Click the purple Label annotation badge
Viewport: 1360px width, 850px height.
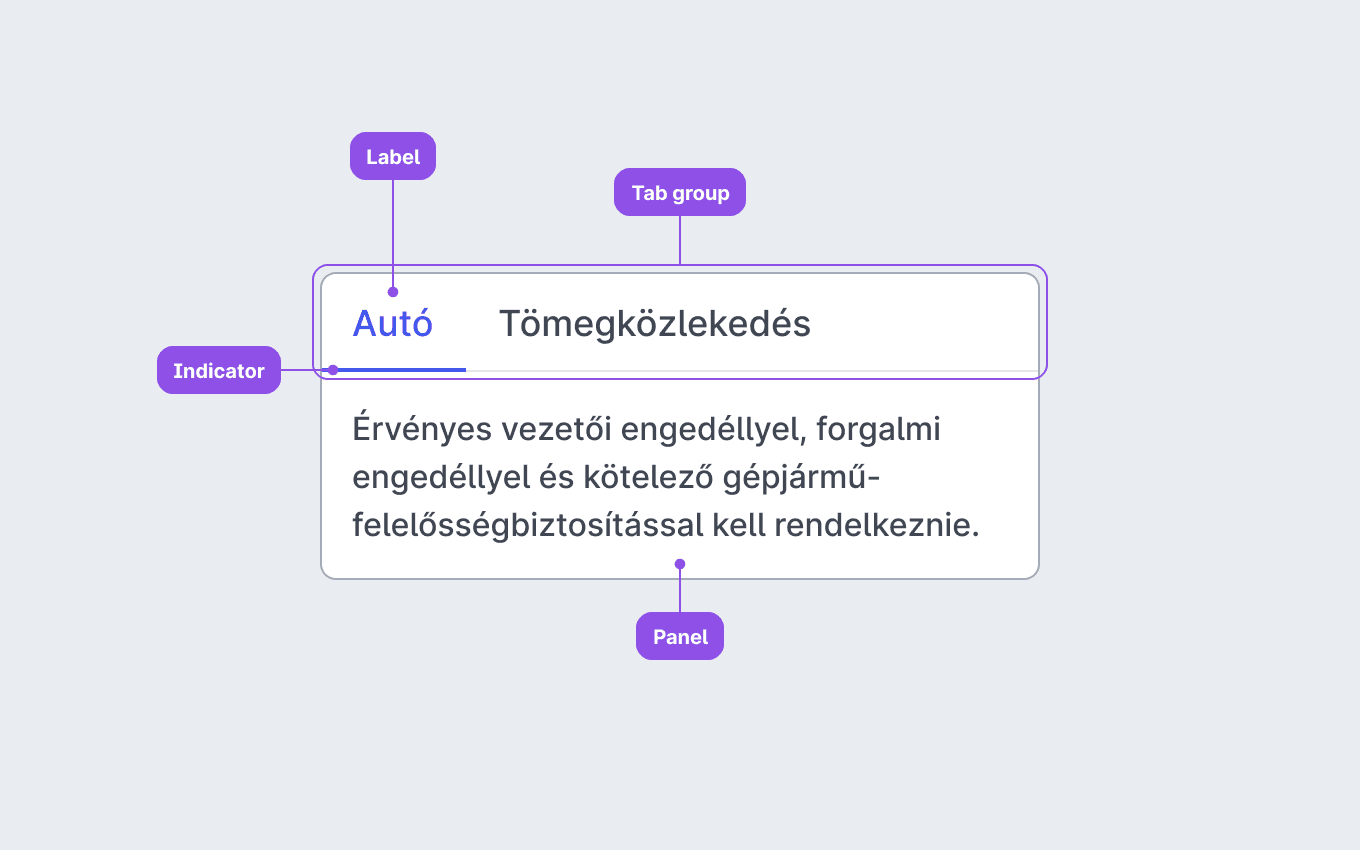(x=393, y=156)
